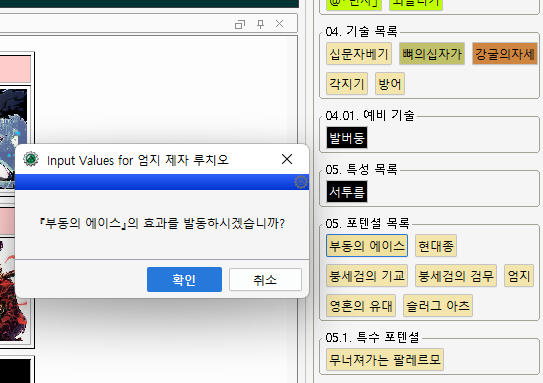Screen dimensions: 543x383
Task: Click the 05. 포텐셜 목록 group label
Action: [367, 223]
